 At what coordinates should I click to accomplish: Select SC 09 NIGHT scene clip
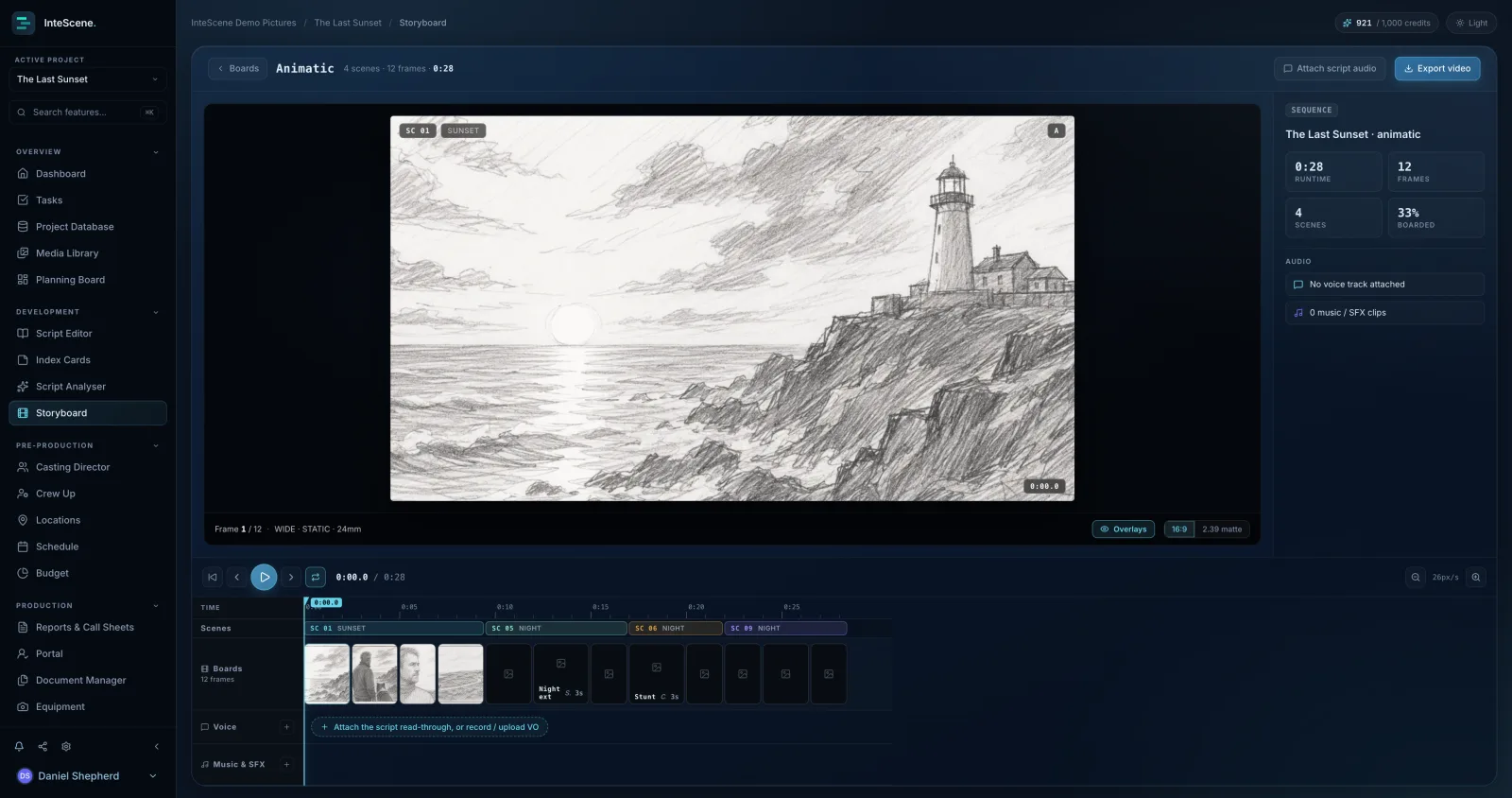[785, 628]
